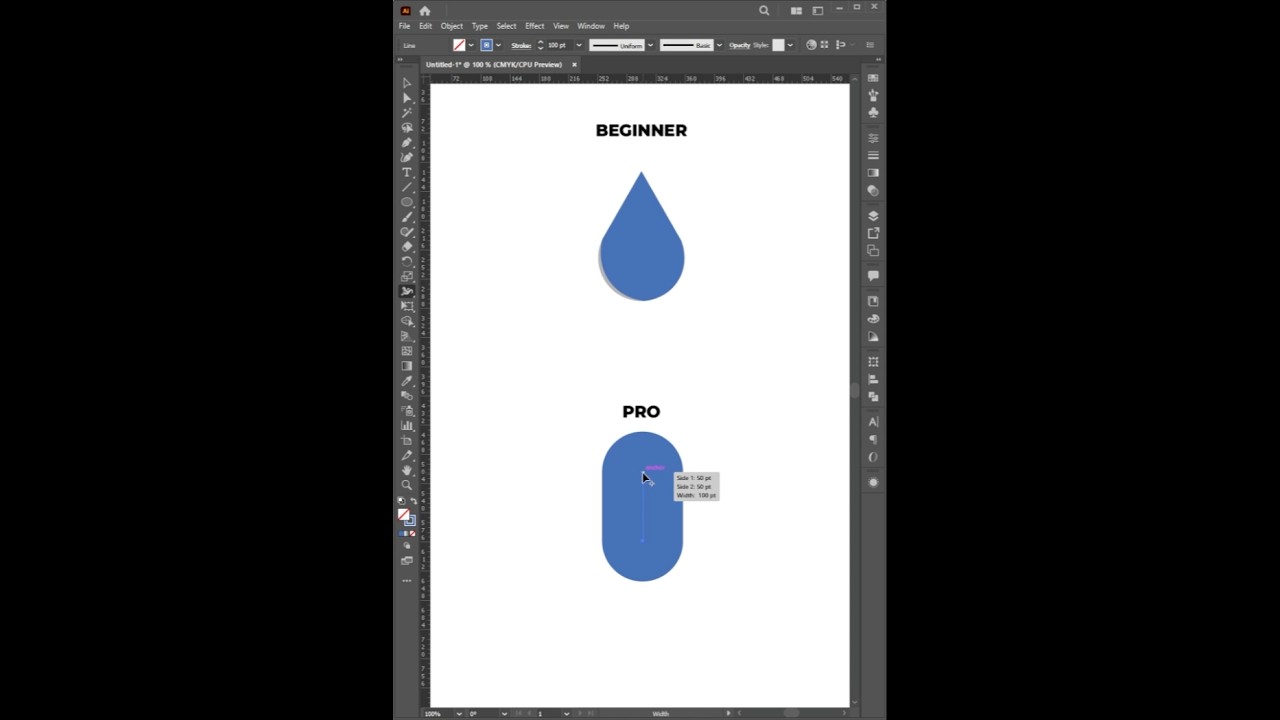Select the Curvature tool
This screenshot has height=720, width=1280.
coord(407,157)
